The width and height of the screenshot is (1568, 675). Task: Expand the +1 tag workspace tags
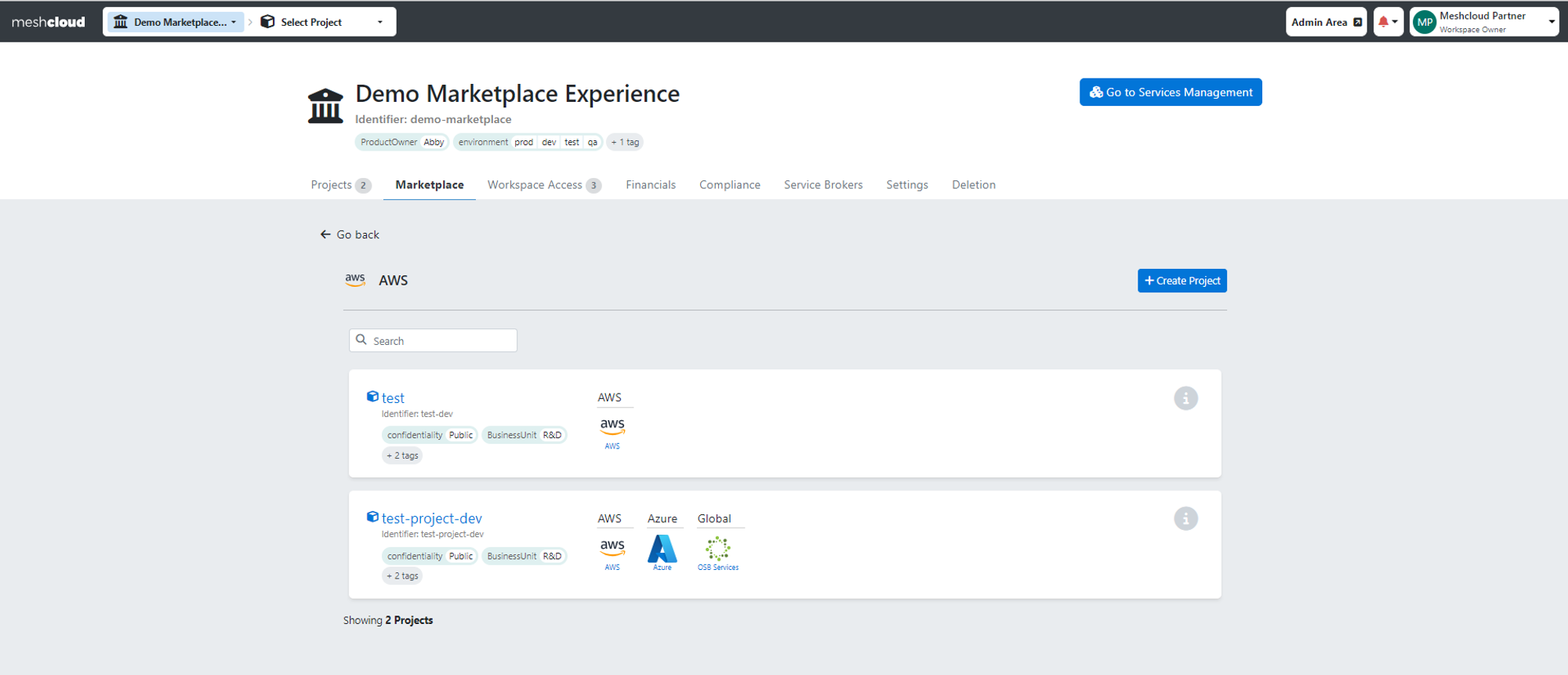625,142
